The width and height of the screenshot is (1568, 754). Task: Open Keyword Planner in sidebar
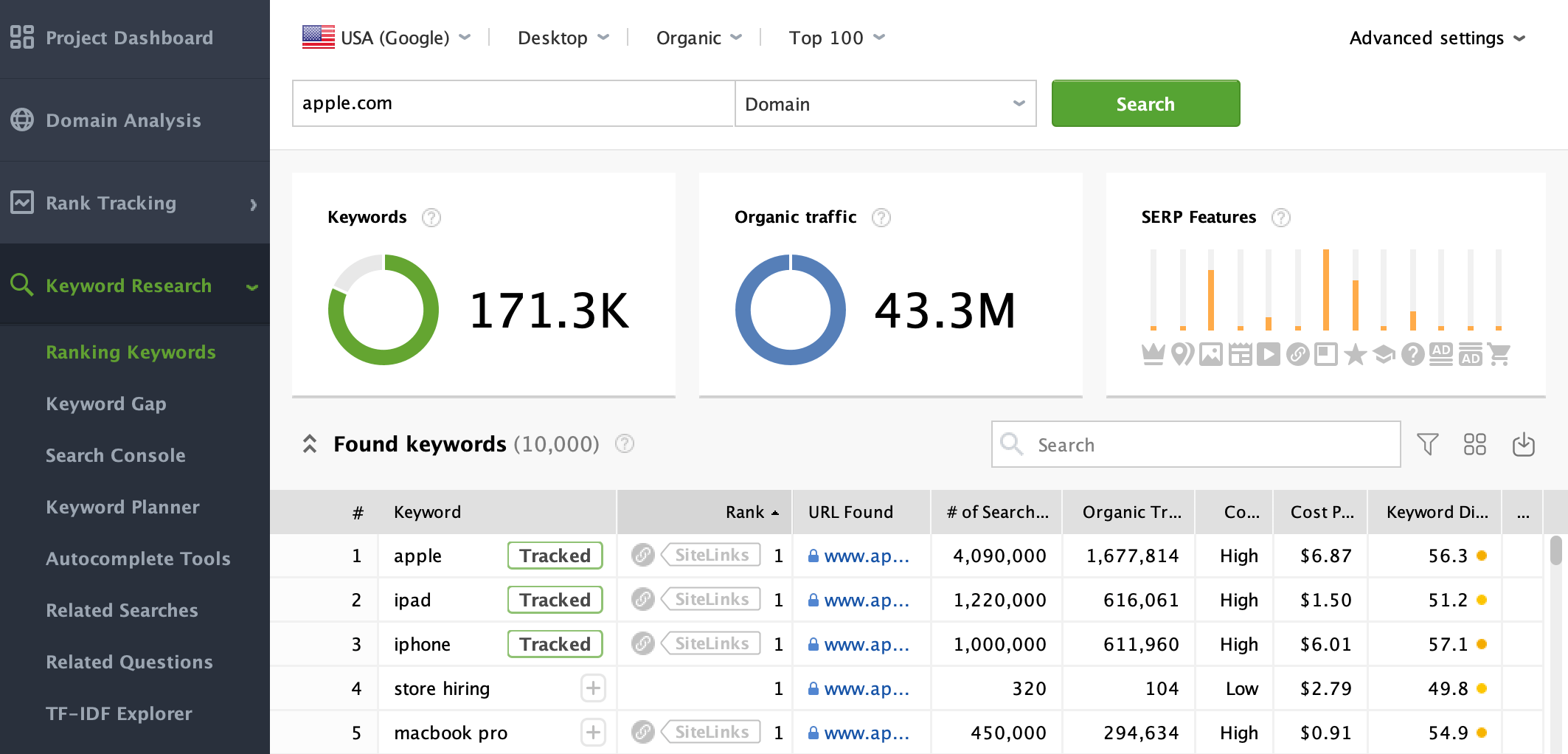point(122,507)
